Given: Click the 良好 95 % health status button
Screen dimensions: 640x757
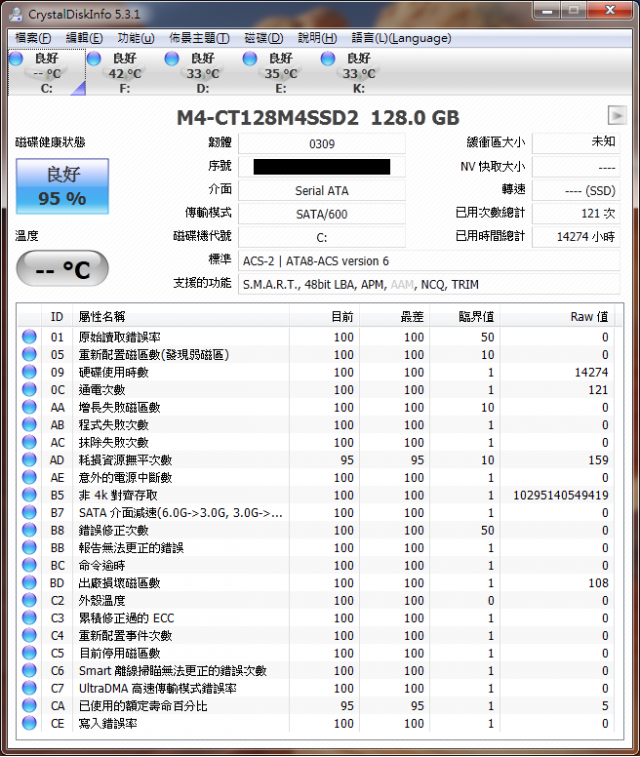Looking at the screenshot, I should point(62,186).
